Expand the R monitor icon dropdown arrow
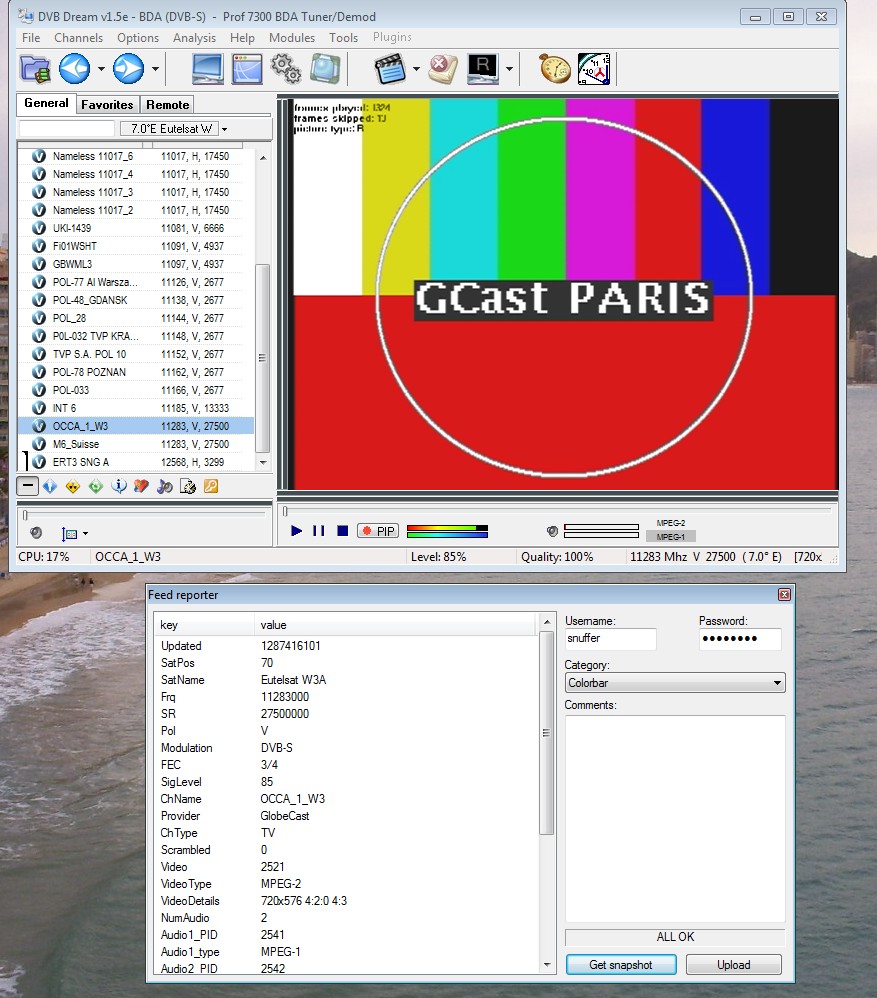The height and width of the screenshot is (998, 877). coord(509,69)
